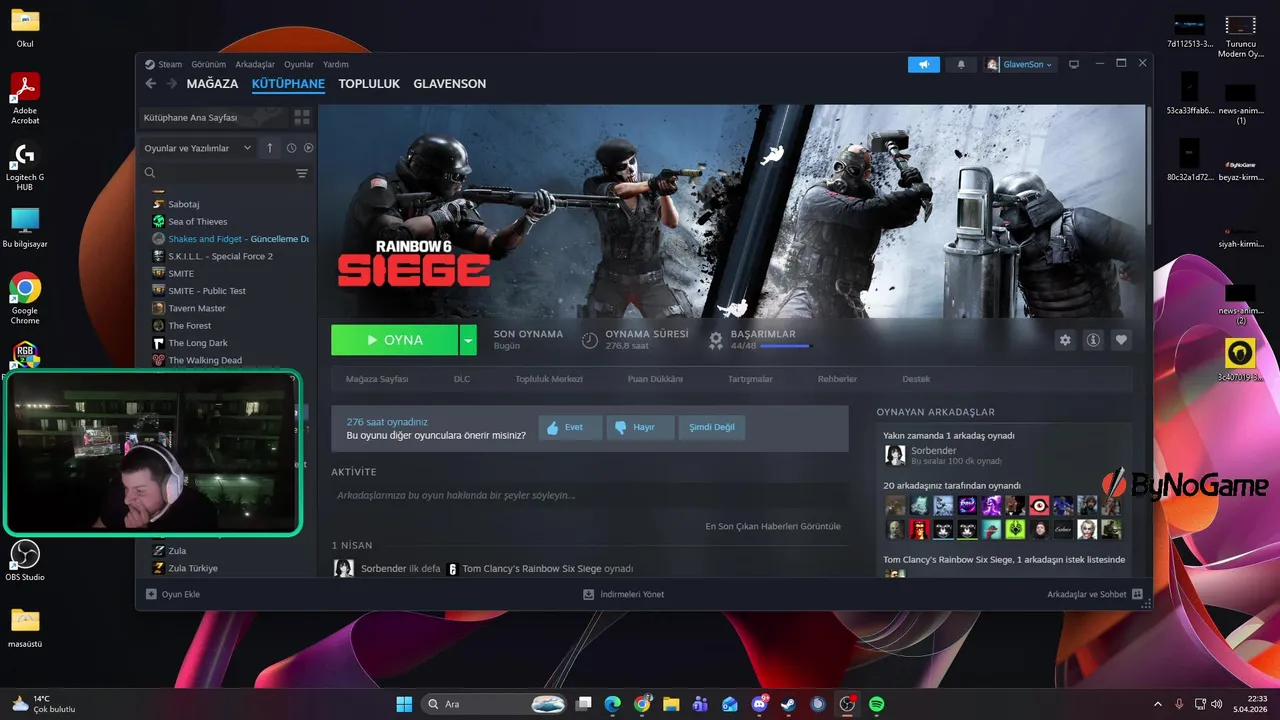Open Logitech G HUB desktop icon
Viewport: 1280px width, 720px height.
(x=25, y=167)
